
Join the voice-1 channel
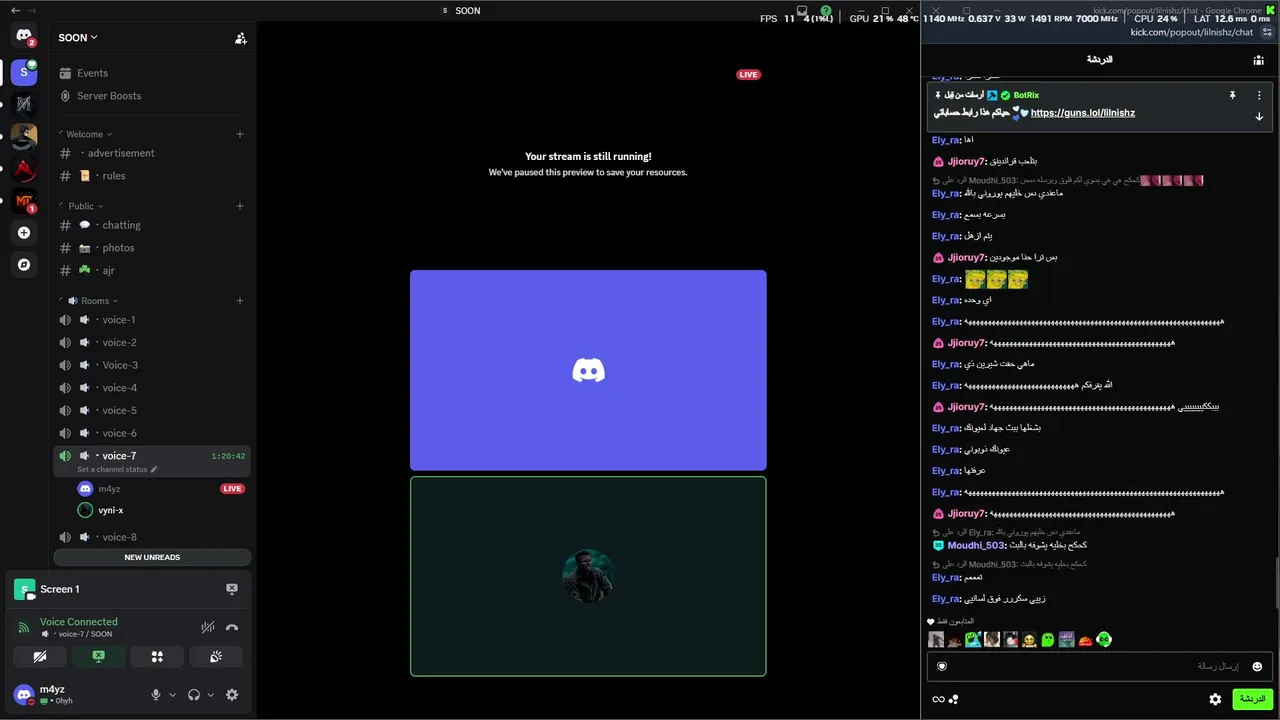coord(152,320)
